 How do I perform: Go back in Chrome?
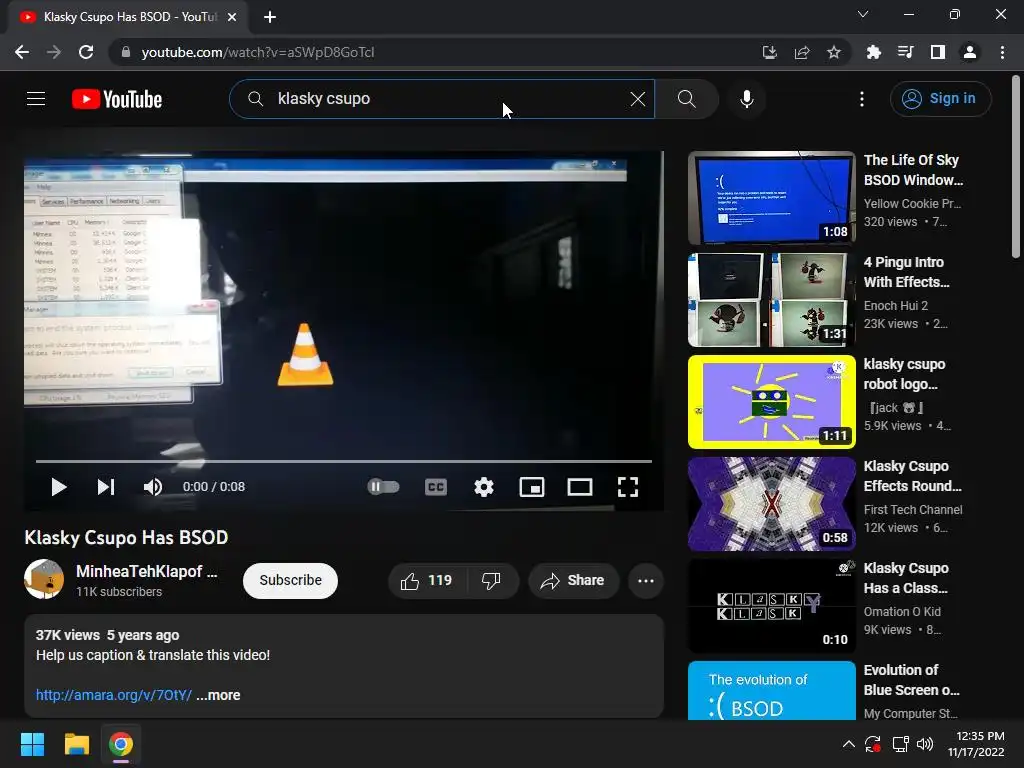tap(22, 52)
